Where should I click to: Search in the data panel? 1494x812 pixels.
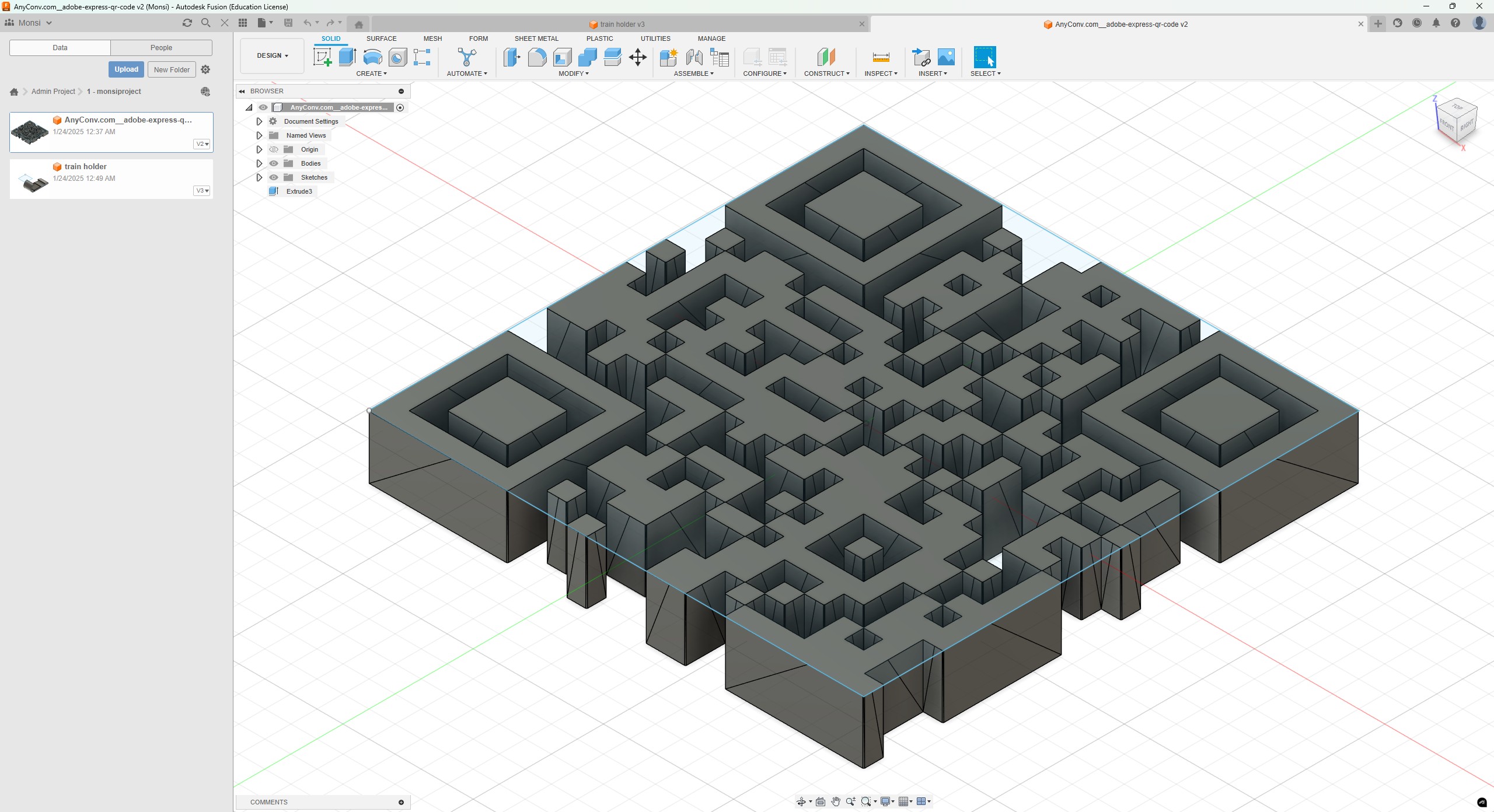point(205,23)
